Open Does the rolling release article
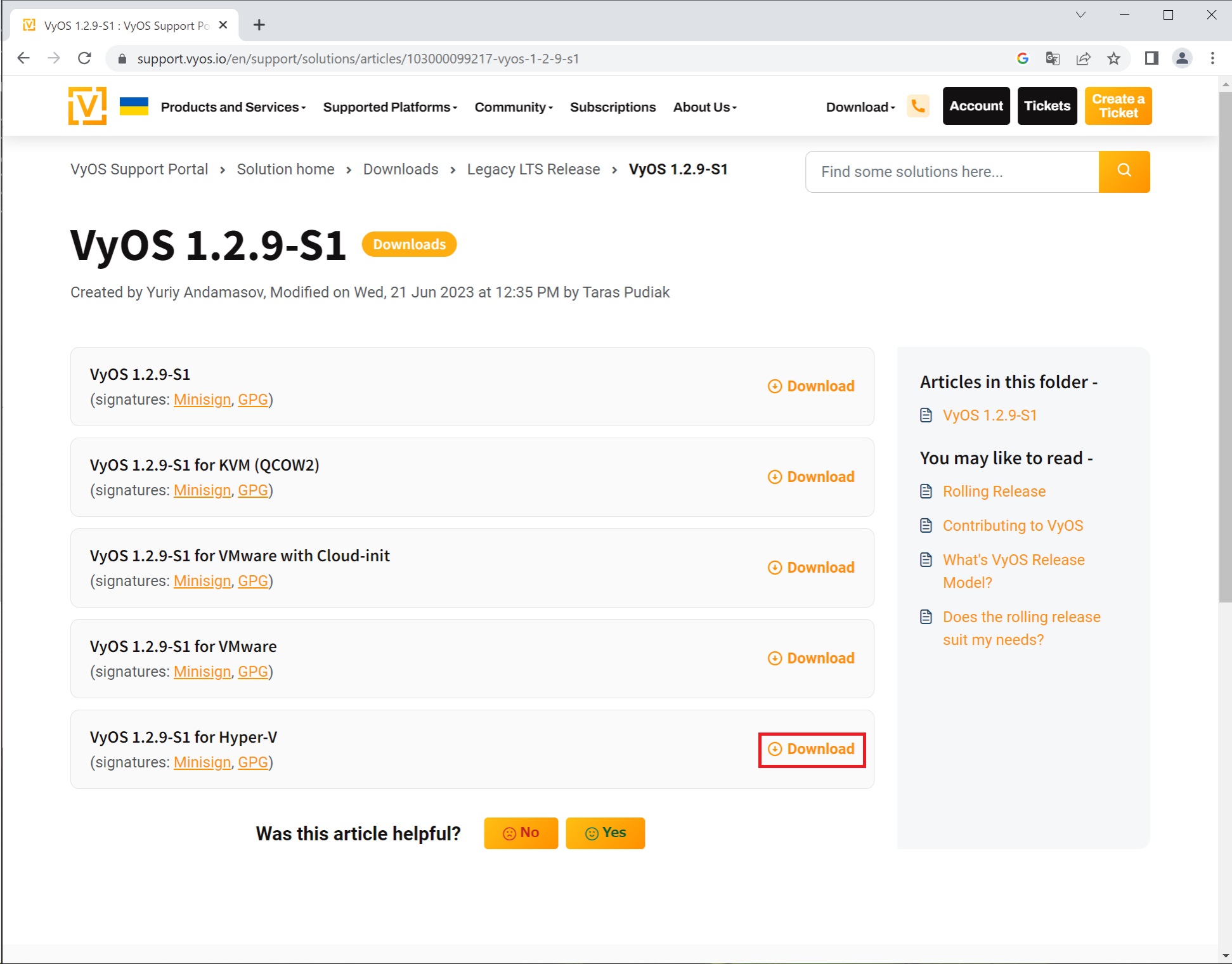The image size is (1232, 964). [x=1021, y=628]
